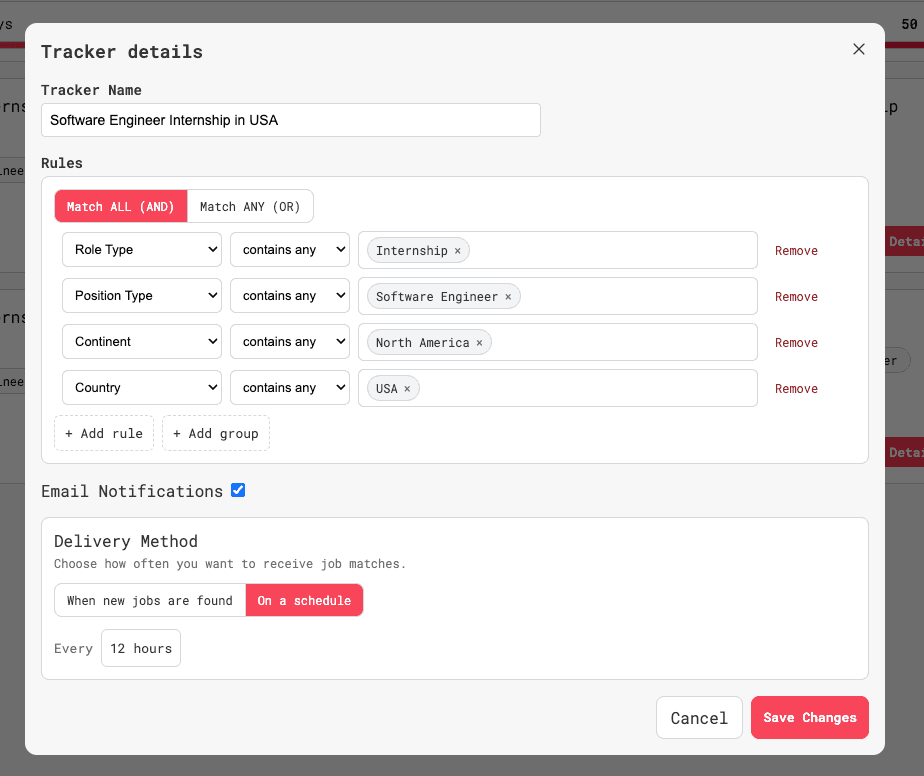Open the Continent field dropdown
This screenshot has width=924, height=776.
[x=142, y=342]
